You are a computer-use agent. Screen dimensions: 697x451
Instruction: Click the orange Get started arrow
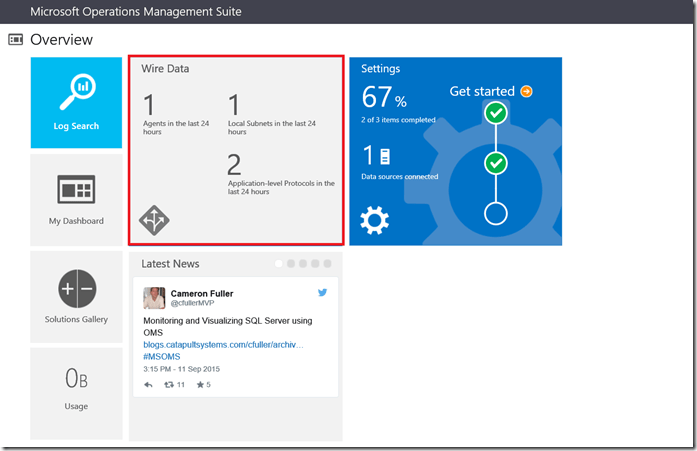(x=526, y=92)
